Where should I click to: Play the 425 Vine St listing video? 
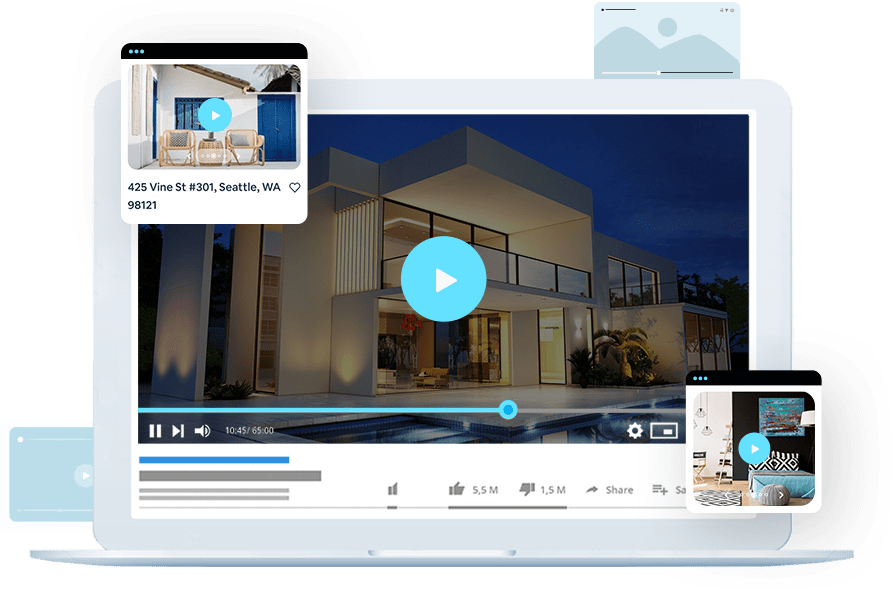[x=214, y=115]
